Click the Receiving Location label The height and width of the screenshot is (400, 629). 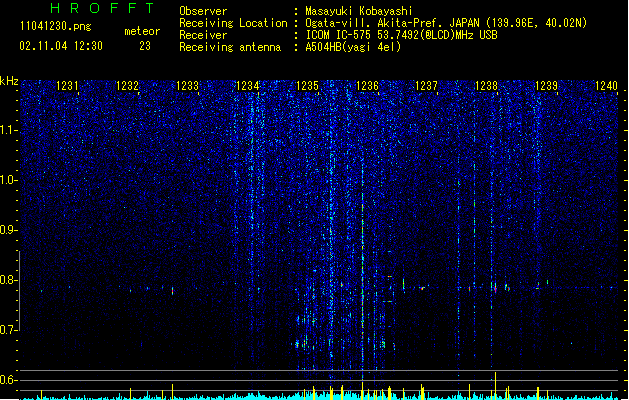tap(233, 23)
